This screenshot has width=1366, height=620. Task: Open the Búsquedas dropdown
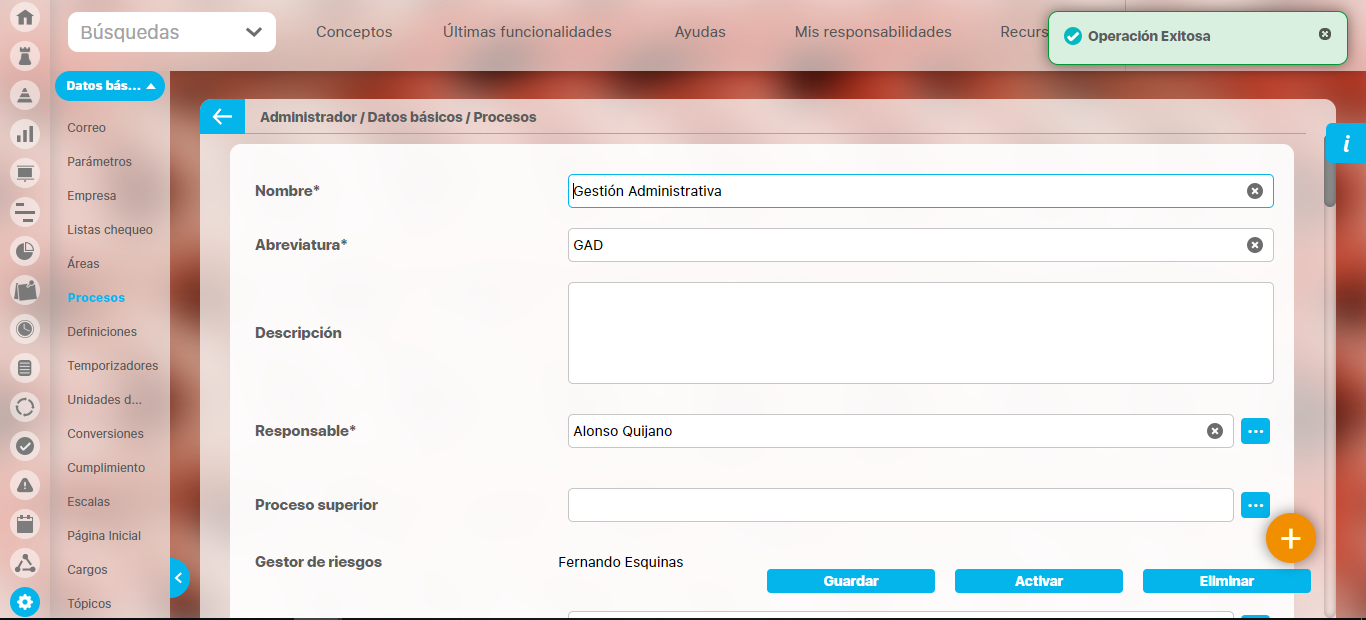pos(172,32)
